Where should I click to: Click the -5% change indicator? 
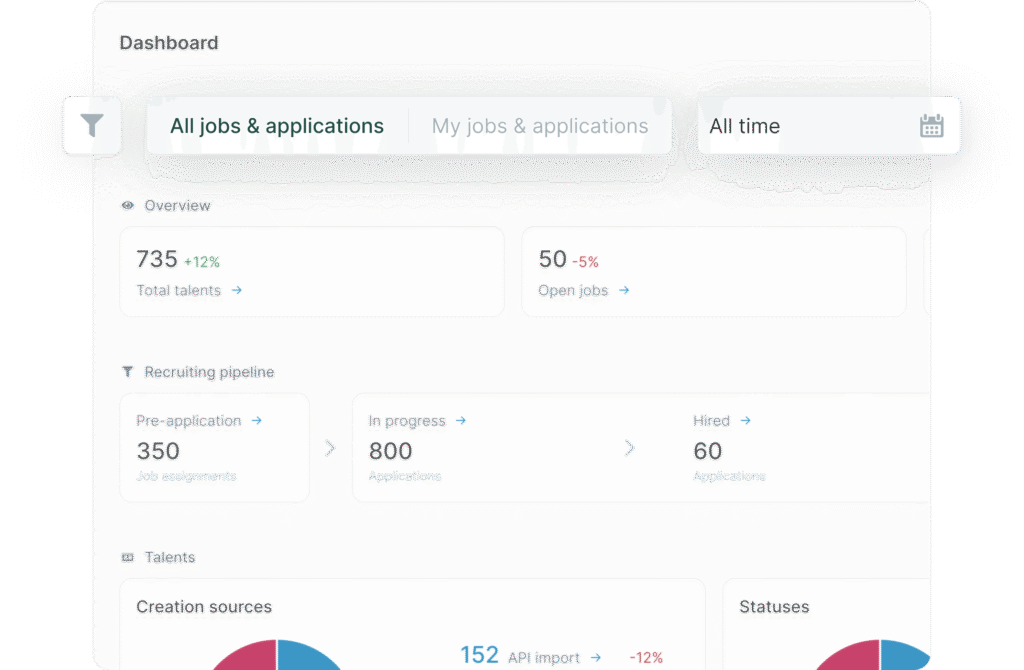(585, 262)
